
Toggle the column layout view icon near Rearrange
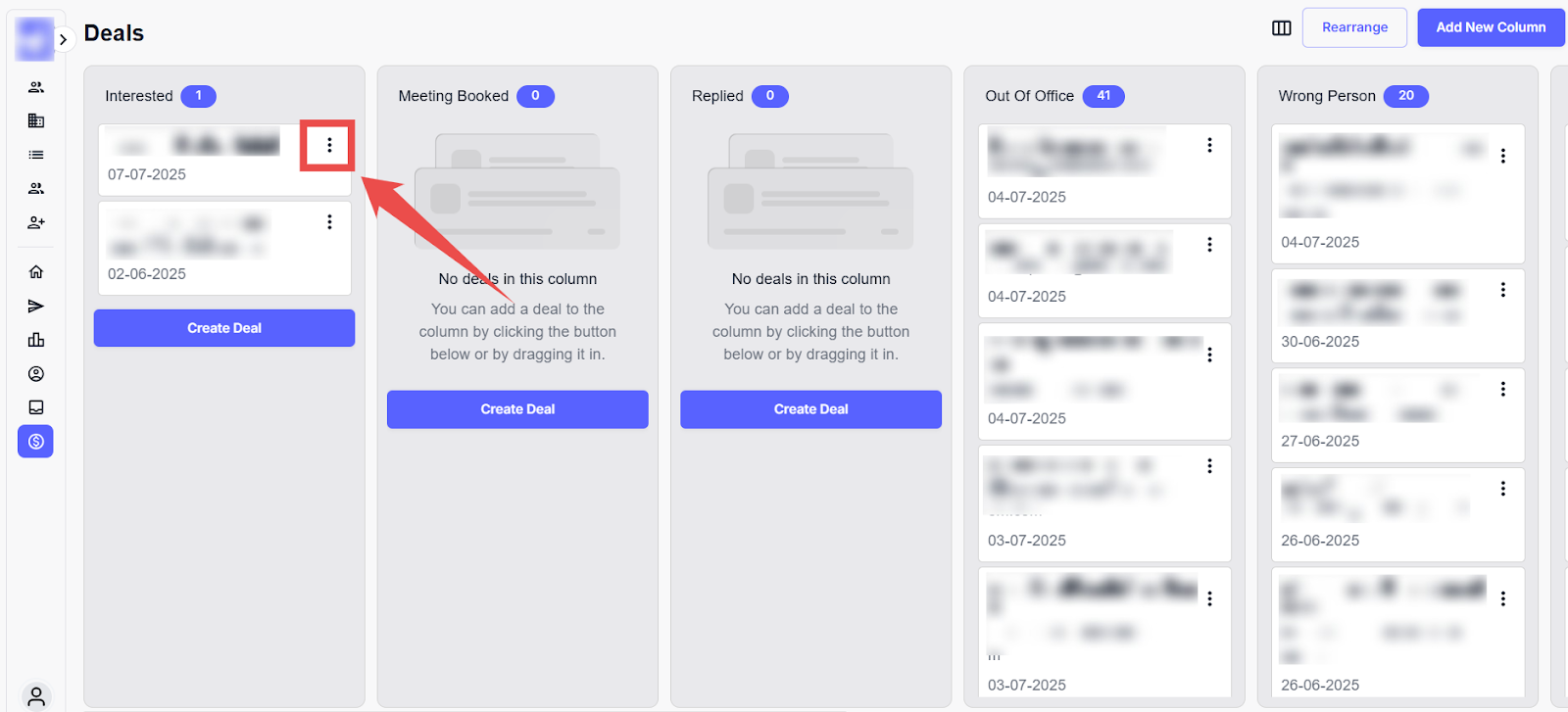click(x=1282, y=27)
